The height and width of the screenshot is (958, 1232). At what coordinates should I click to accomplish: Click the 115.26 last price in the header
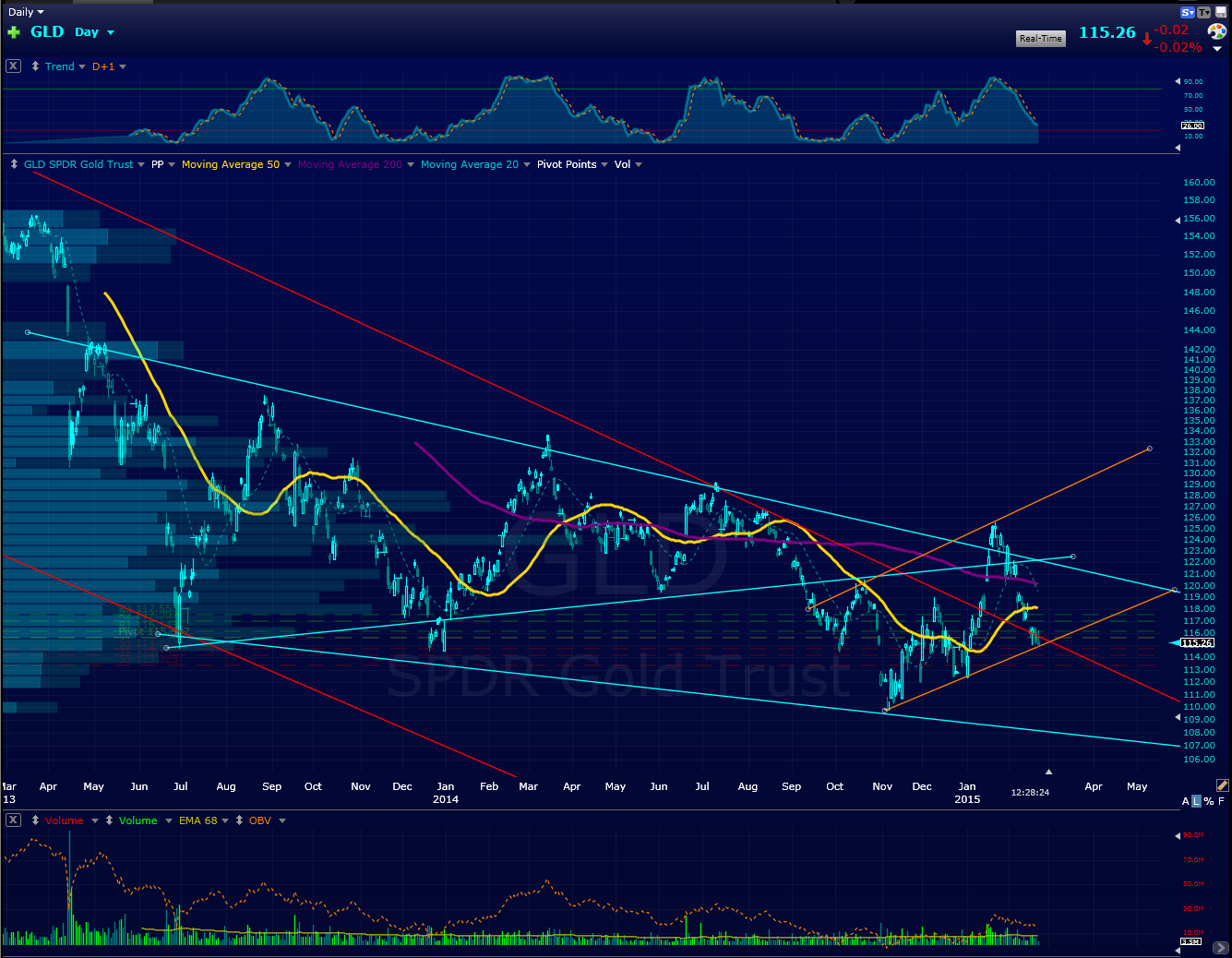point(1107,32)
